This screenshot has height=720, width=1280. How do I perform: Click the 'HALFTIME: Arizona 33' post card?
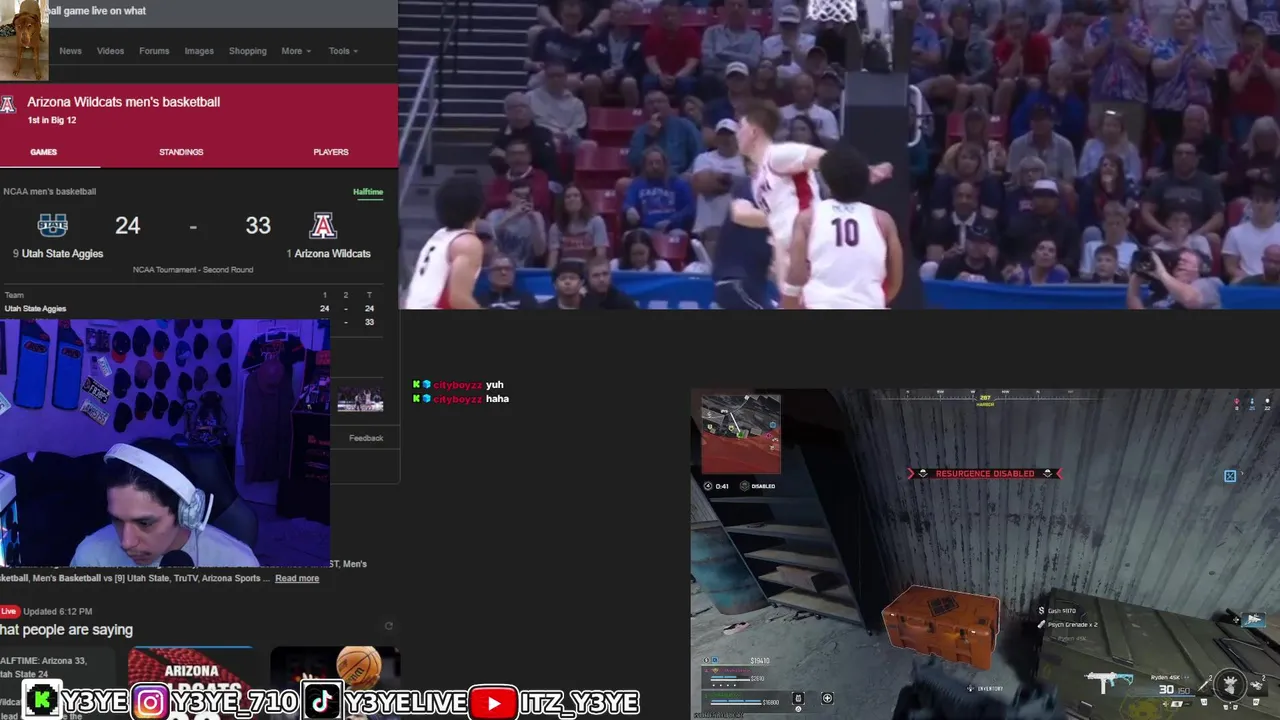[x=56, y=682]
